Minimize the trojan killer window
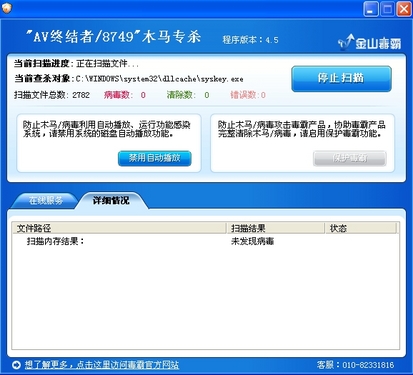The height and width of the screenshot is (375, 413). coord(371,8)
